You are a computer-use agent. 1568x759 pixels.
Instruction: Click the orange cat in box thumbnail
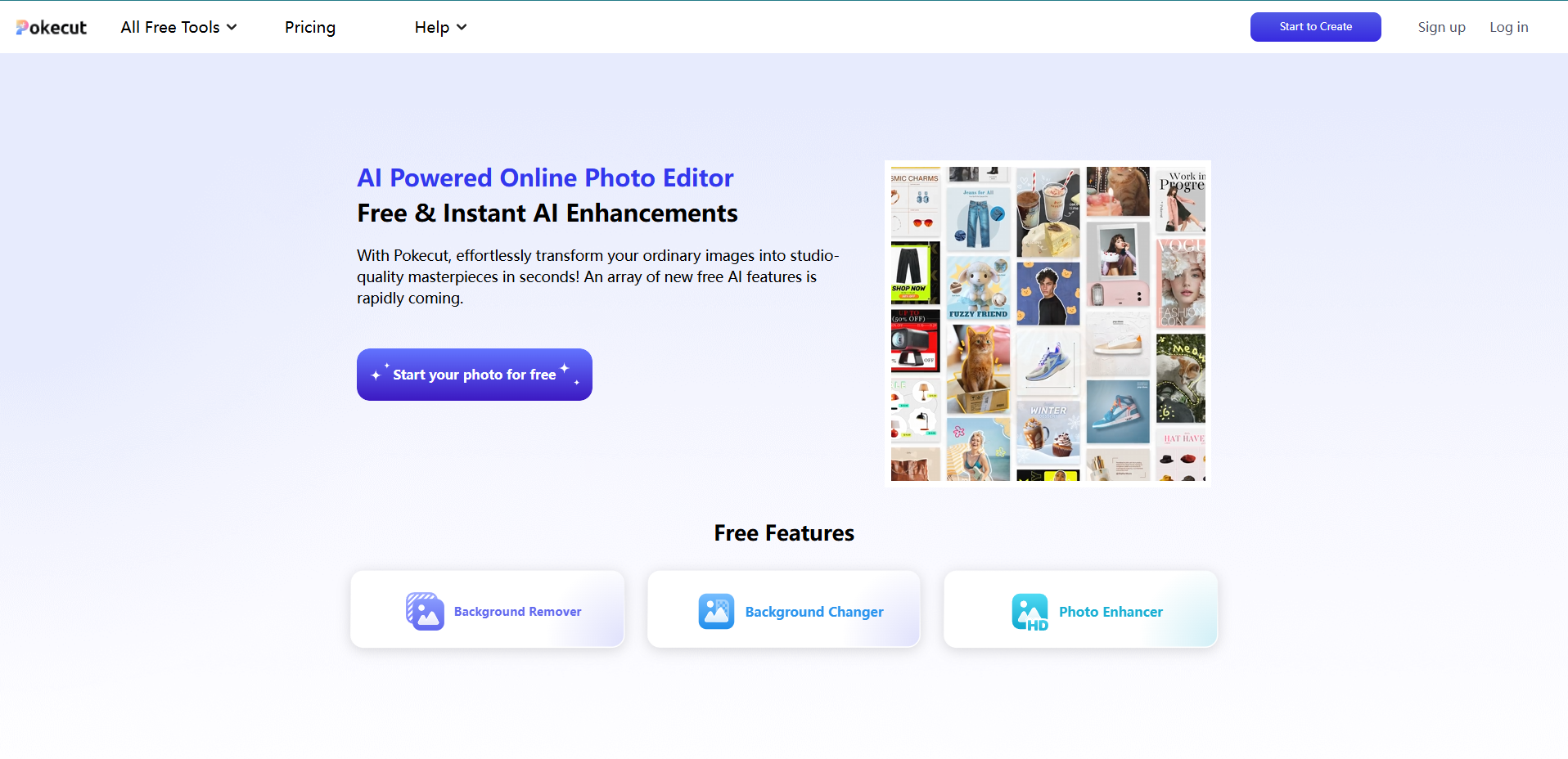click(978, 368)
